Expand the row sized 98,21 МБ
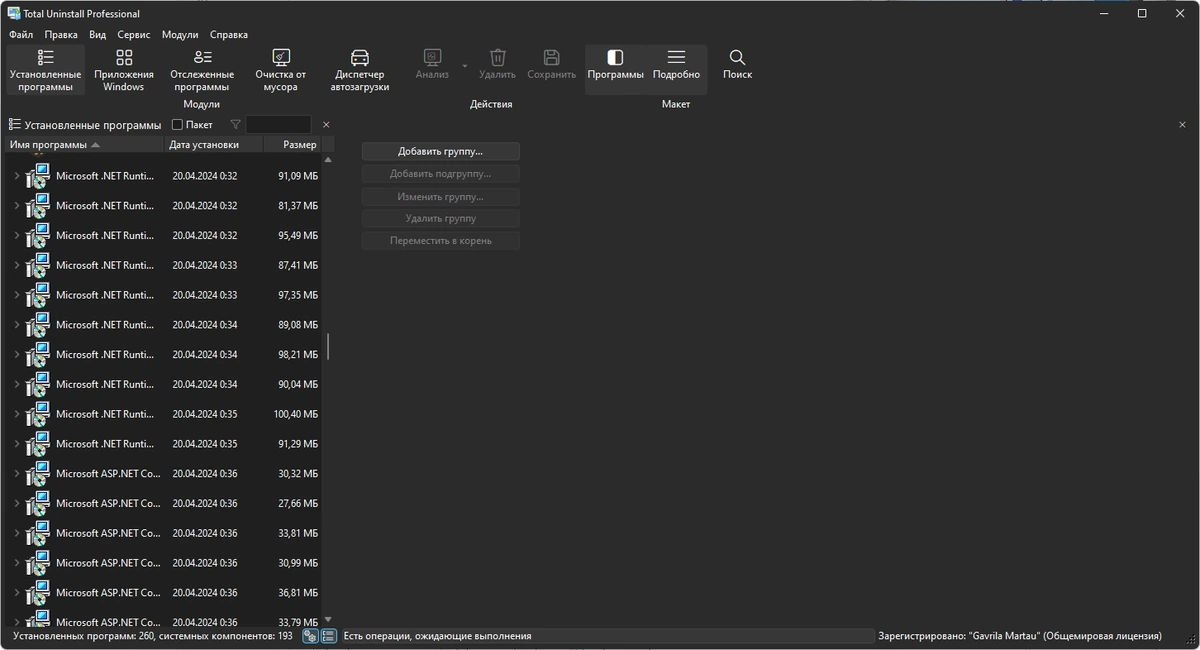This screenshot has height=650, width=1200. (x=16, y=355)
